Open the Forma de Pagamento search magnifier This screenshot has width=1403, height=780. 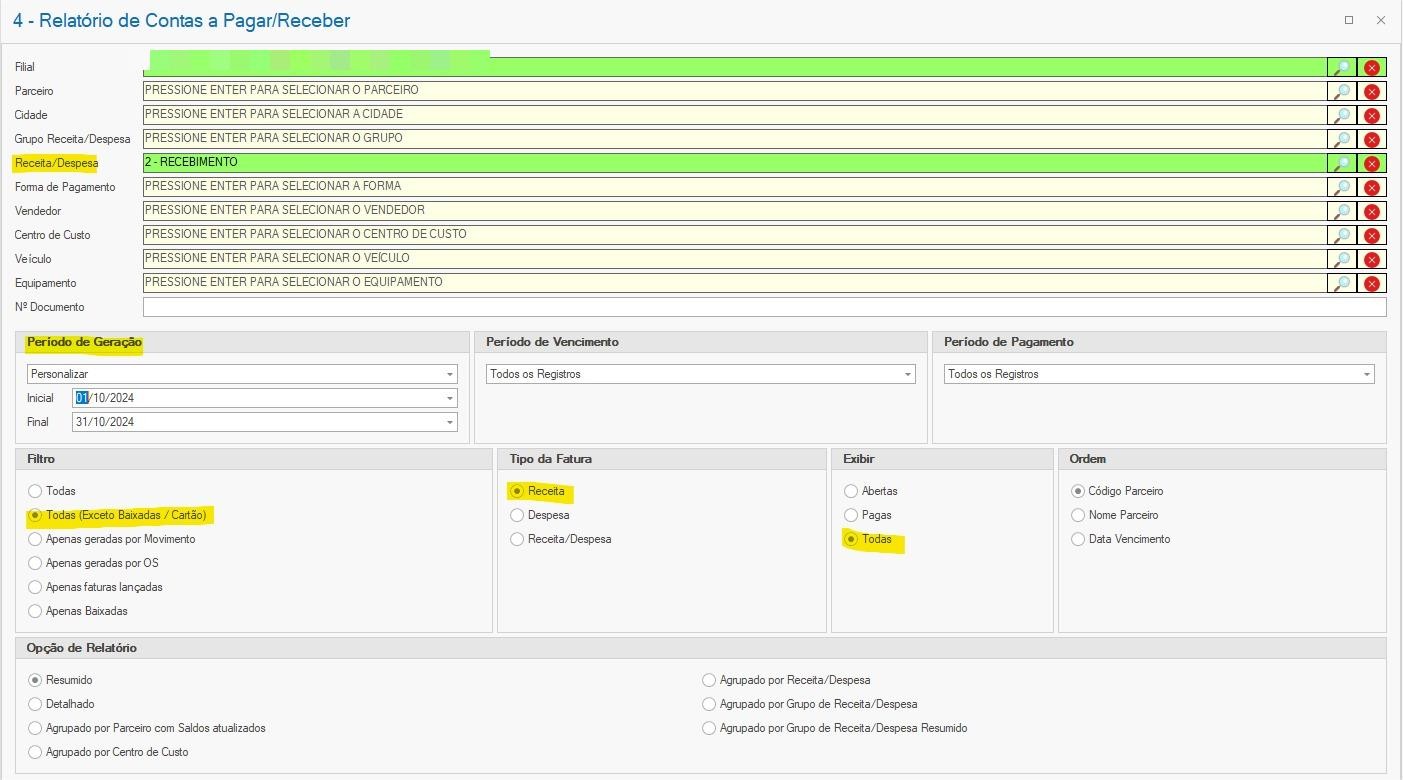click(x=1342, y=187)
